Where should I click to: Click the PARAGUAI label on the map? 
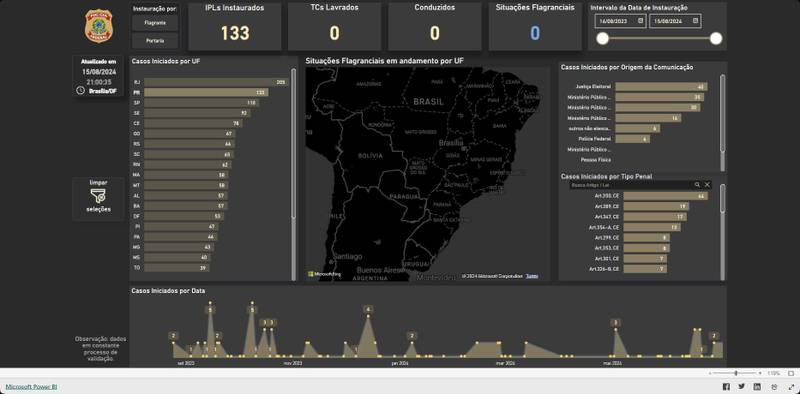[x=404, y=196]
